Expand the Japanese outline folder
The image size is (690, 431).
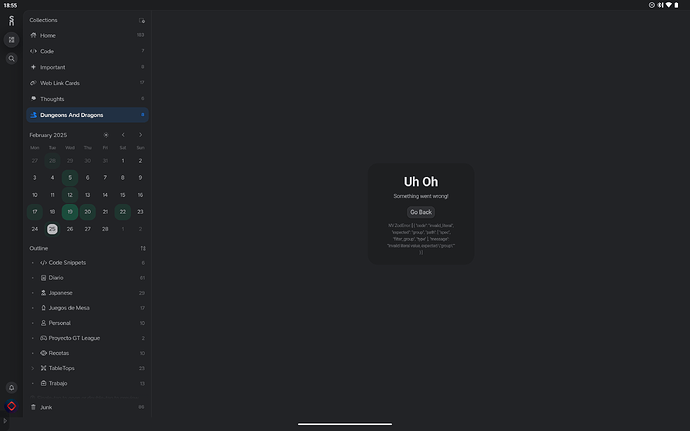coord(33,293)
